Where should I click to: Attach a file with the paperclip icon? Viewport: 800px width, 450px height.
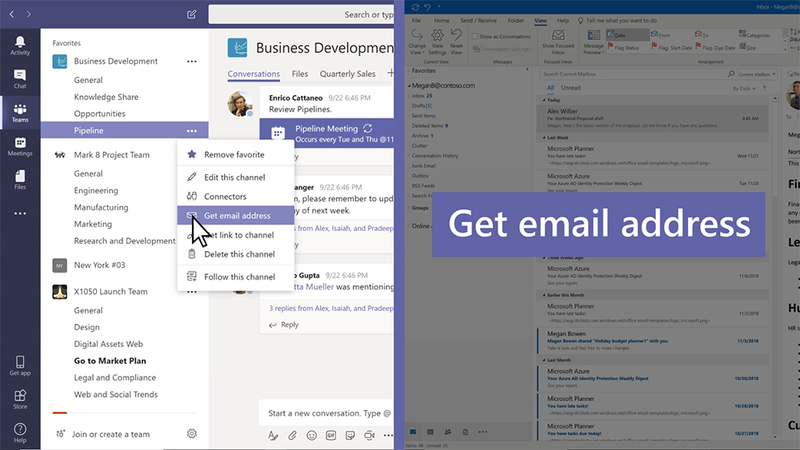pyautogui.click(x=293, y=436)
